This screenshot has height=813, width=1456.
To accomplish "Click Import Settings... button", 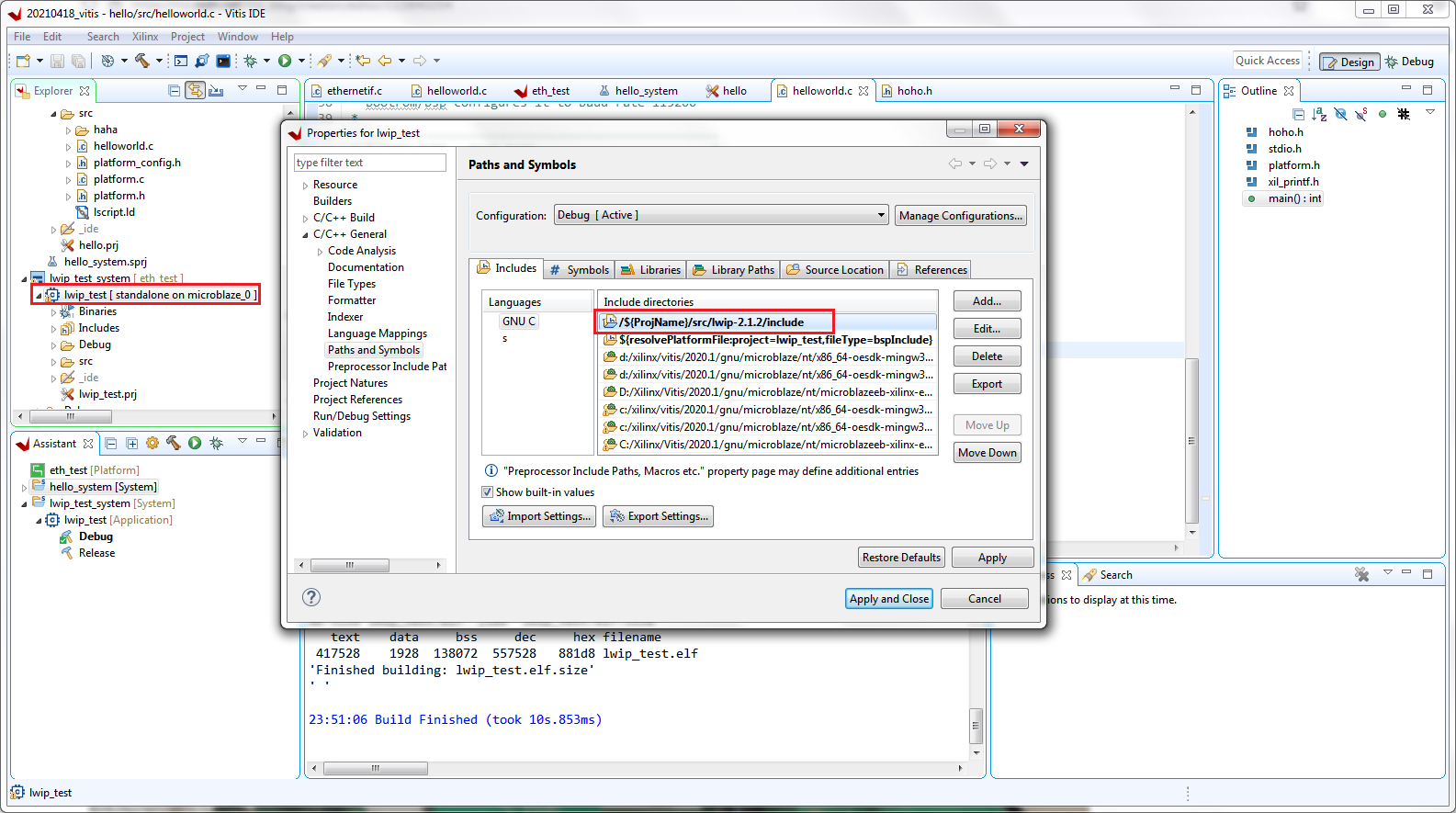I will click(539, 516).
